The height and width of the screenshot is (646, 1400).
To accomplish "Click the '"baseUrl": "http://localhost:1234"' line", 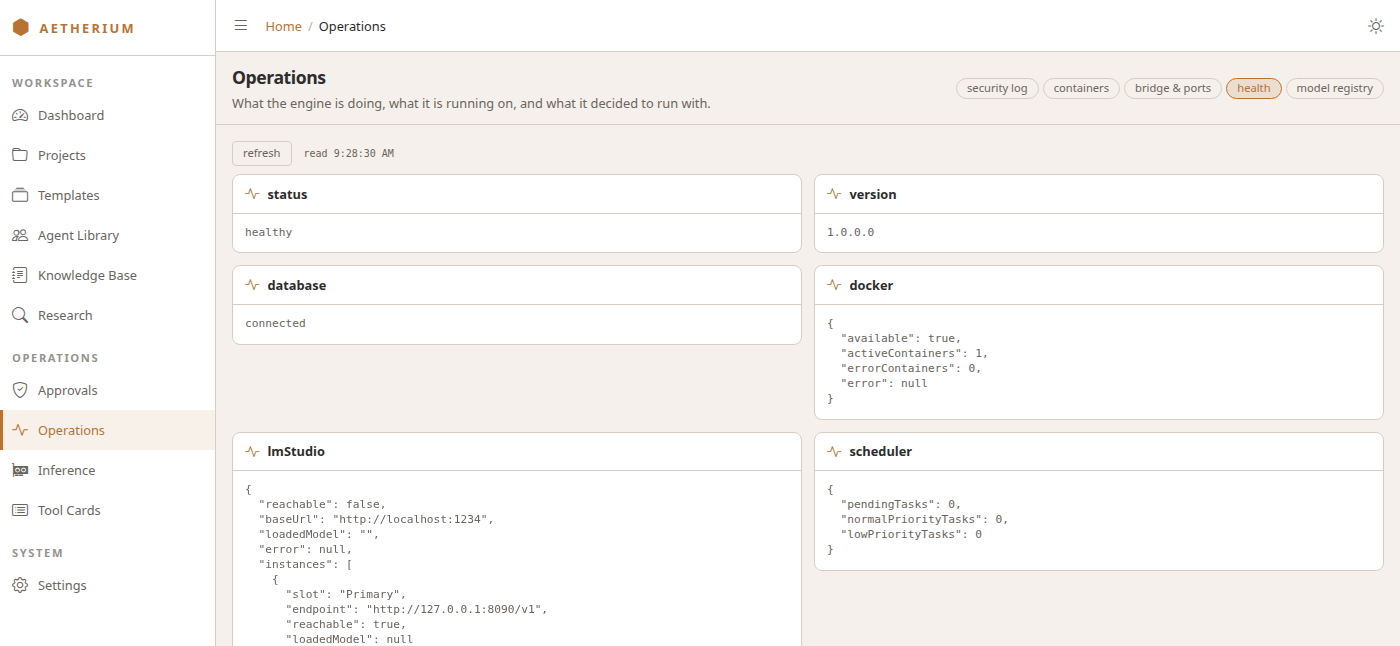I will click(376, 519).
